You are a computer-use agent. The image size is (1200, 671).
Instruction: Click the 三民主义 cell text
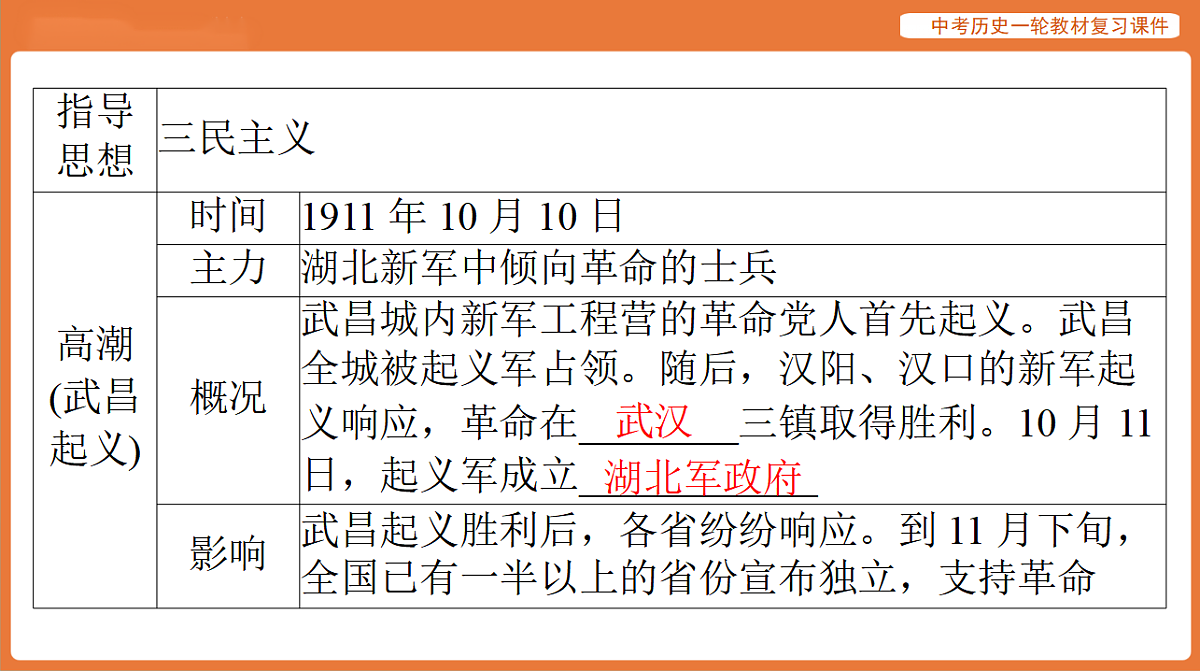click(238, 138)
